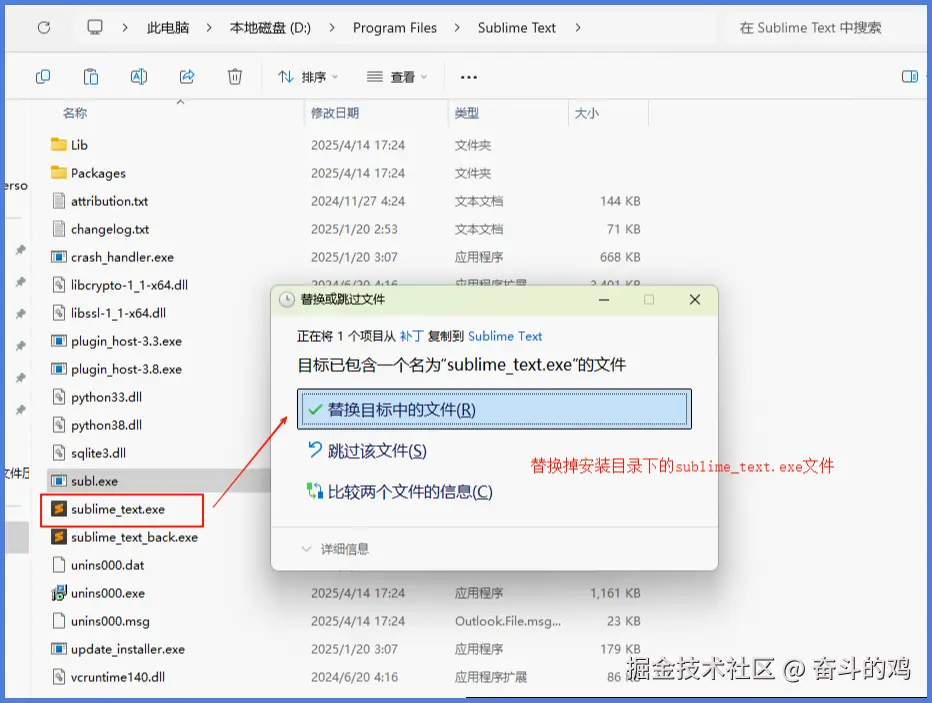Choose 替换目标中的文件(R) in dialog
932x703 pixels.
(494, 409)
